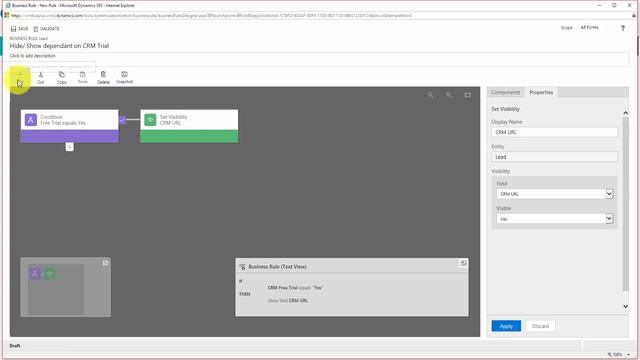Viewport: 640px width, 360px height.
Task: Choose Paste in the designer toolbar
Action: click(82, 78)
